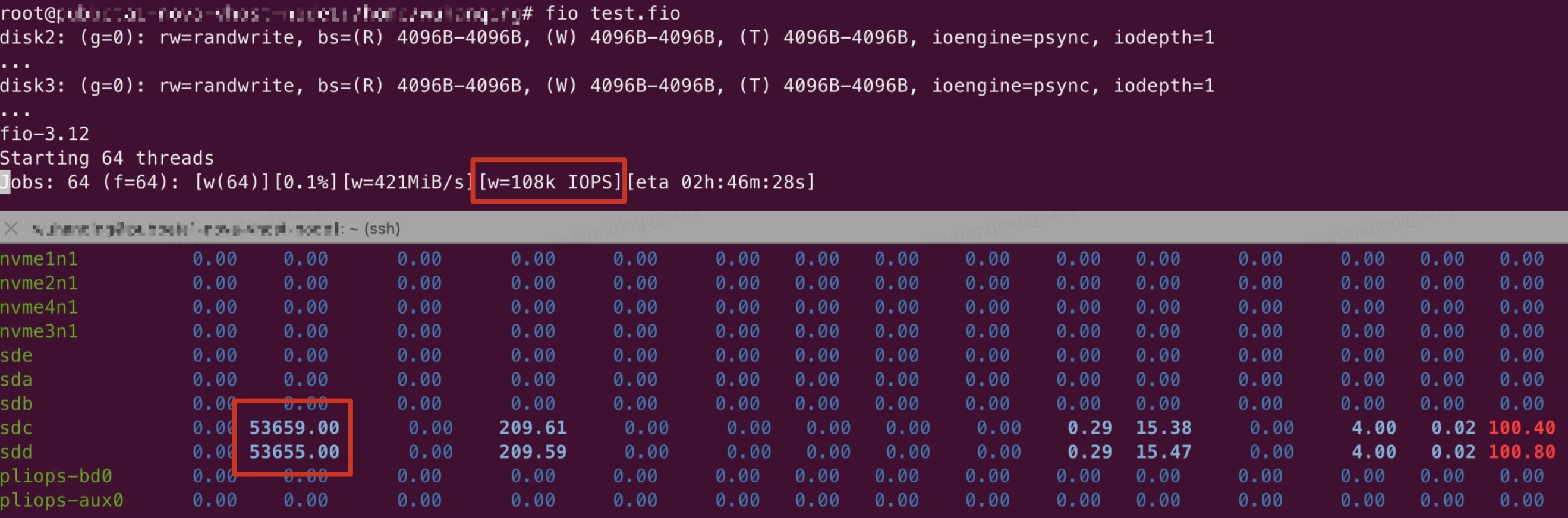Select 'Starting 64 threads' line
Screen dimensions: 1568x518
coord(107,158)
